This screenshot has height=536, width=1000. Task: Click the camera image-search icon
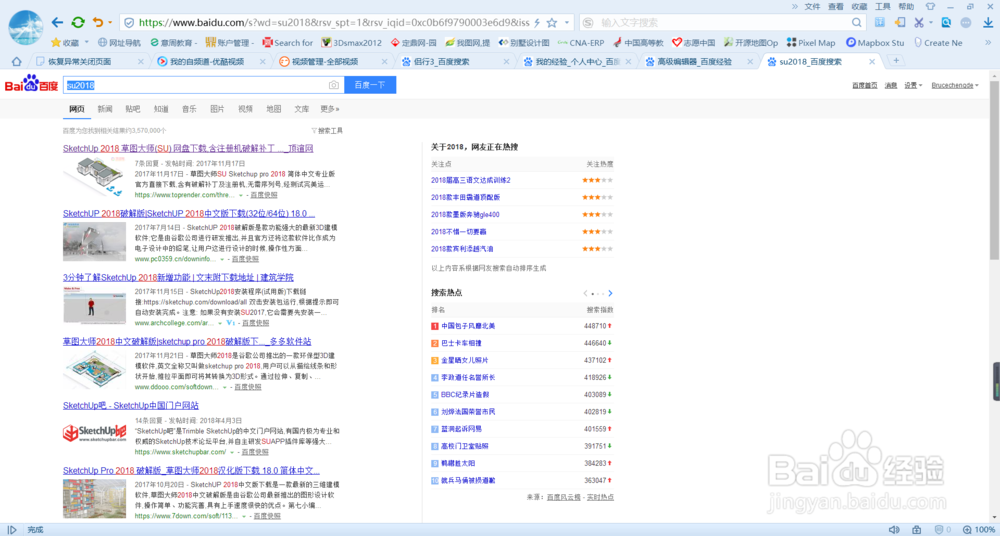(x=334, y=86)
